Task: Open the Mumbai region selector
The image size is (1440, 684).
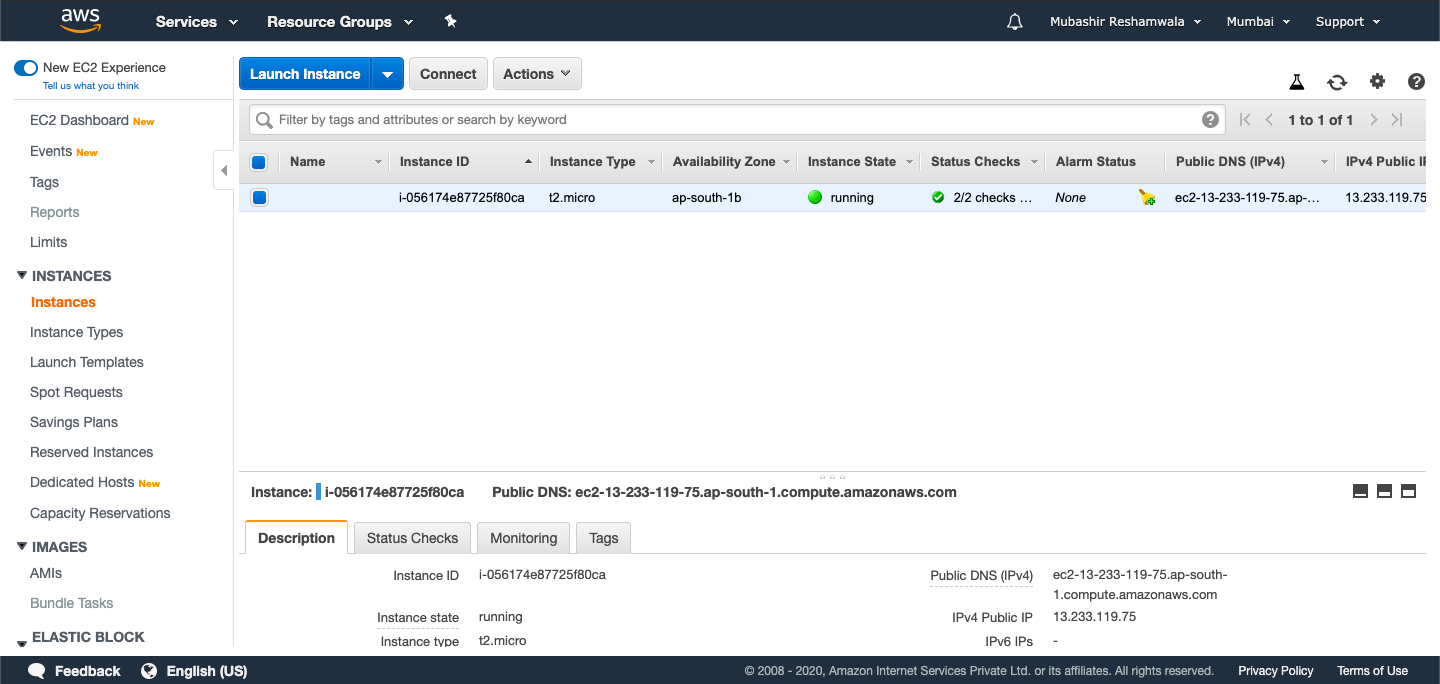Action: click(x=1258, y=21)
